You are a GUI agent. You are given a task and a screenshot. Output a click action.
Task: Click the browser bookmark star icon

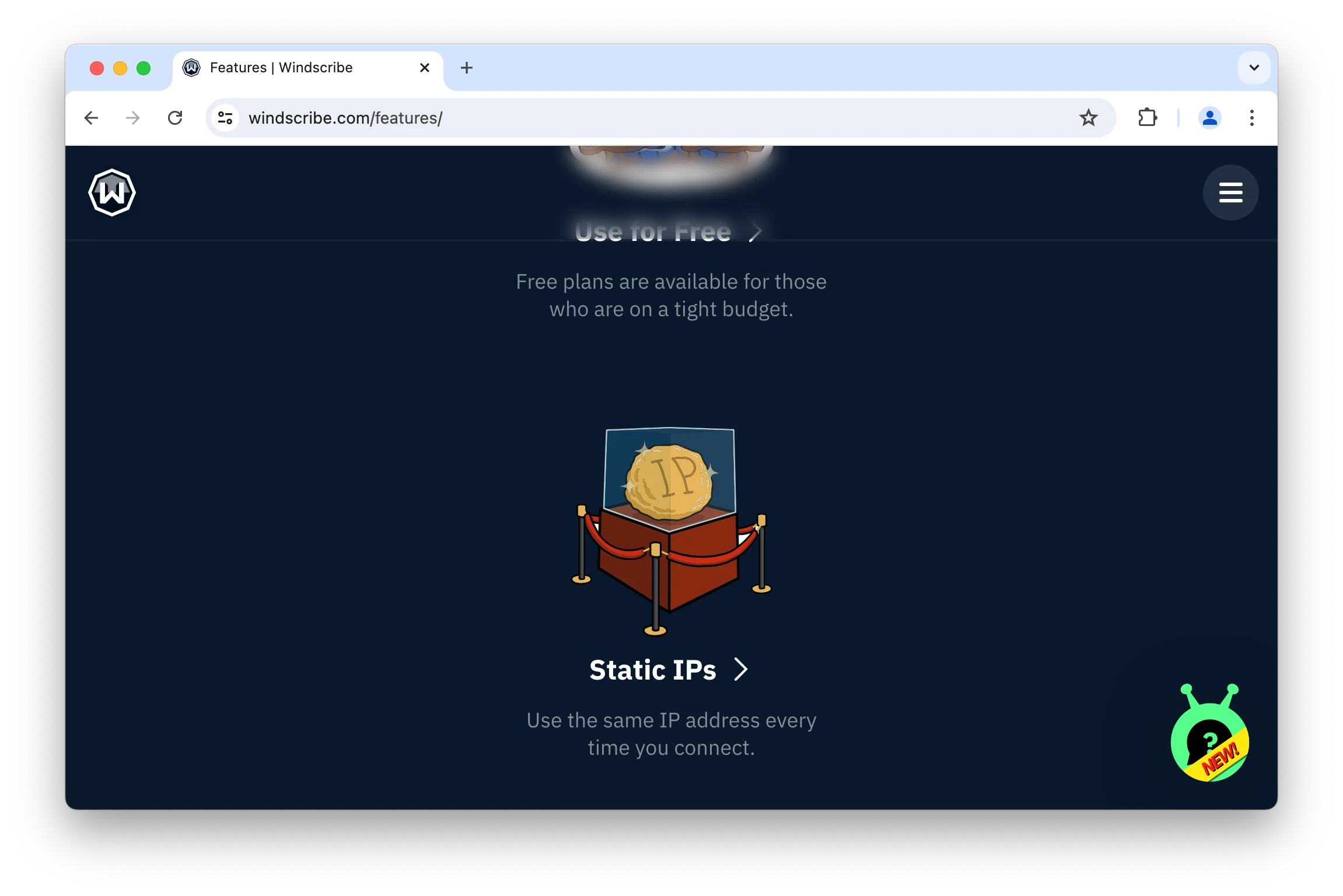tap(1089, 118)
